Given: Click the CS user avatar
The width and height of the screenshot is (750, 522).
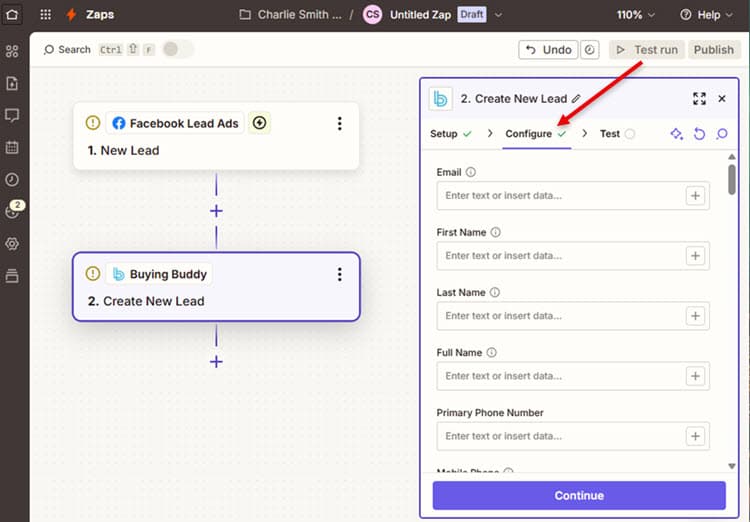Looking at the screenshot, I should [x=372, y=15].
